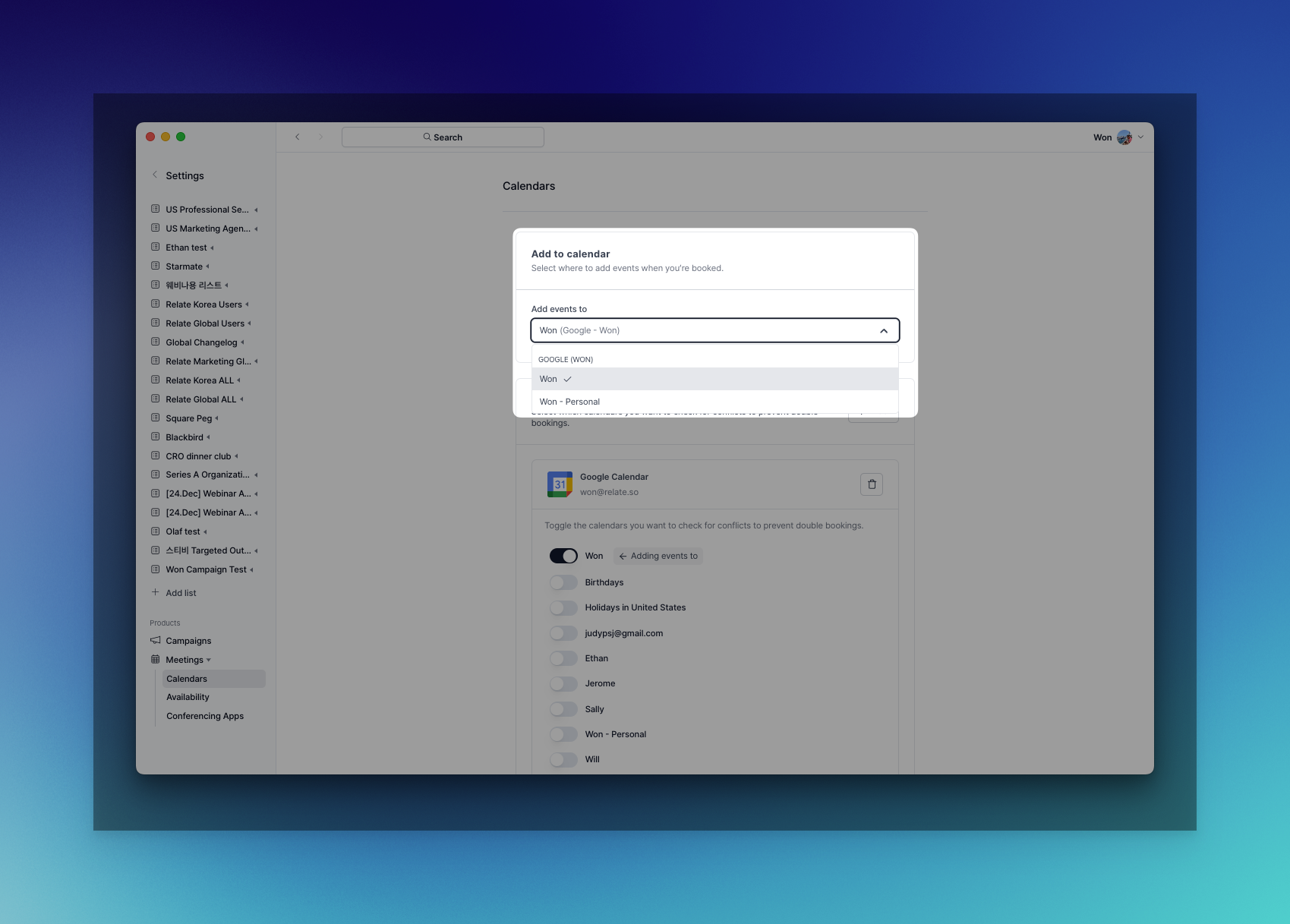Viewport: 1290px width, 924px height.
Task: Select Won - Personal dropdown option
Action: point(714,402)
